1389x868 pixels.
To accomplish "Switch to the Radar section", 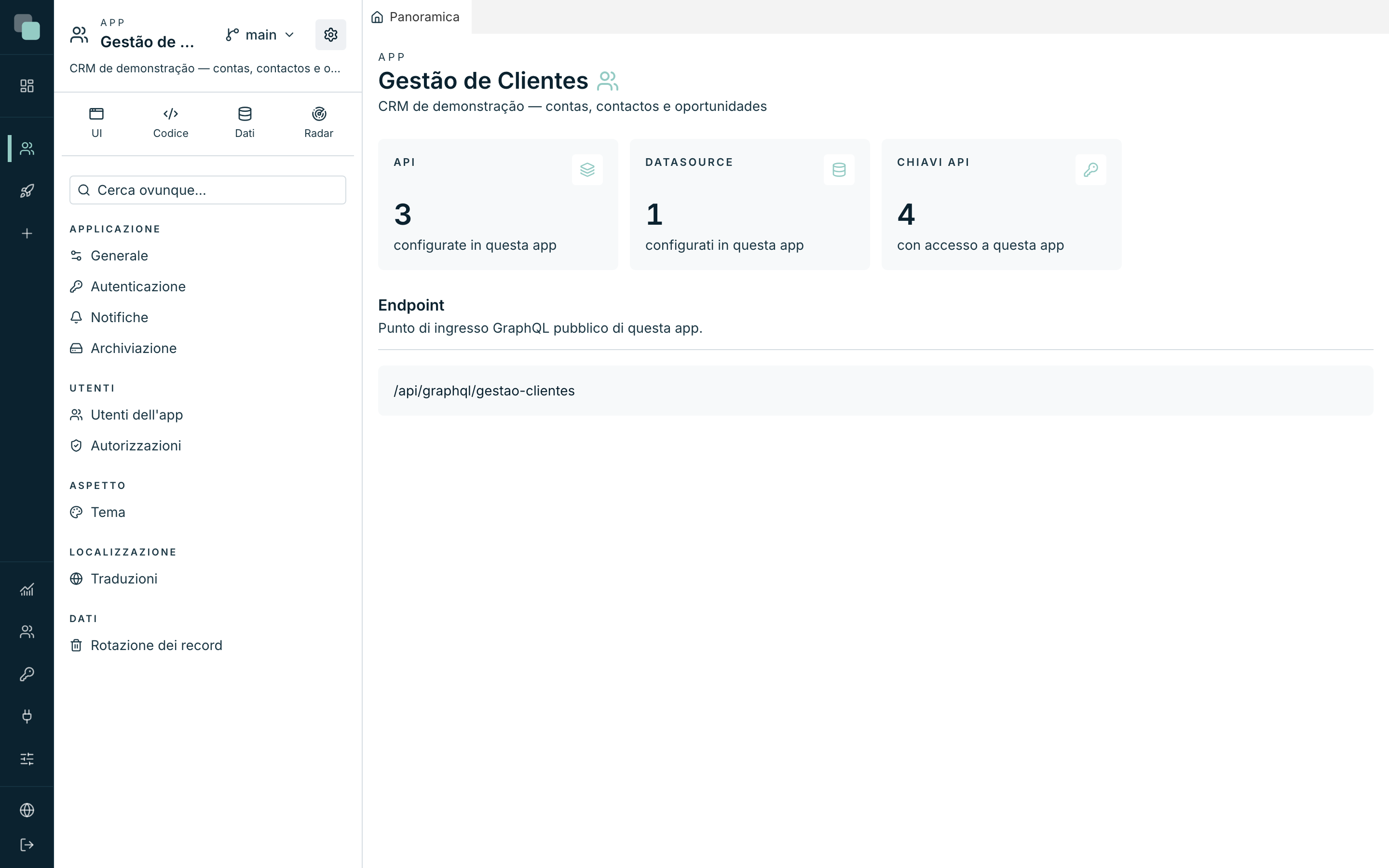I will pyautogui.click(x=318, y=123).
